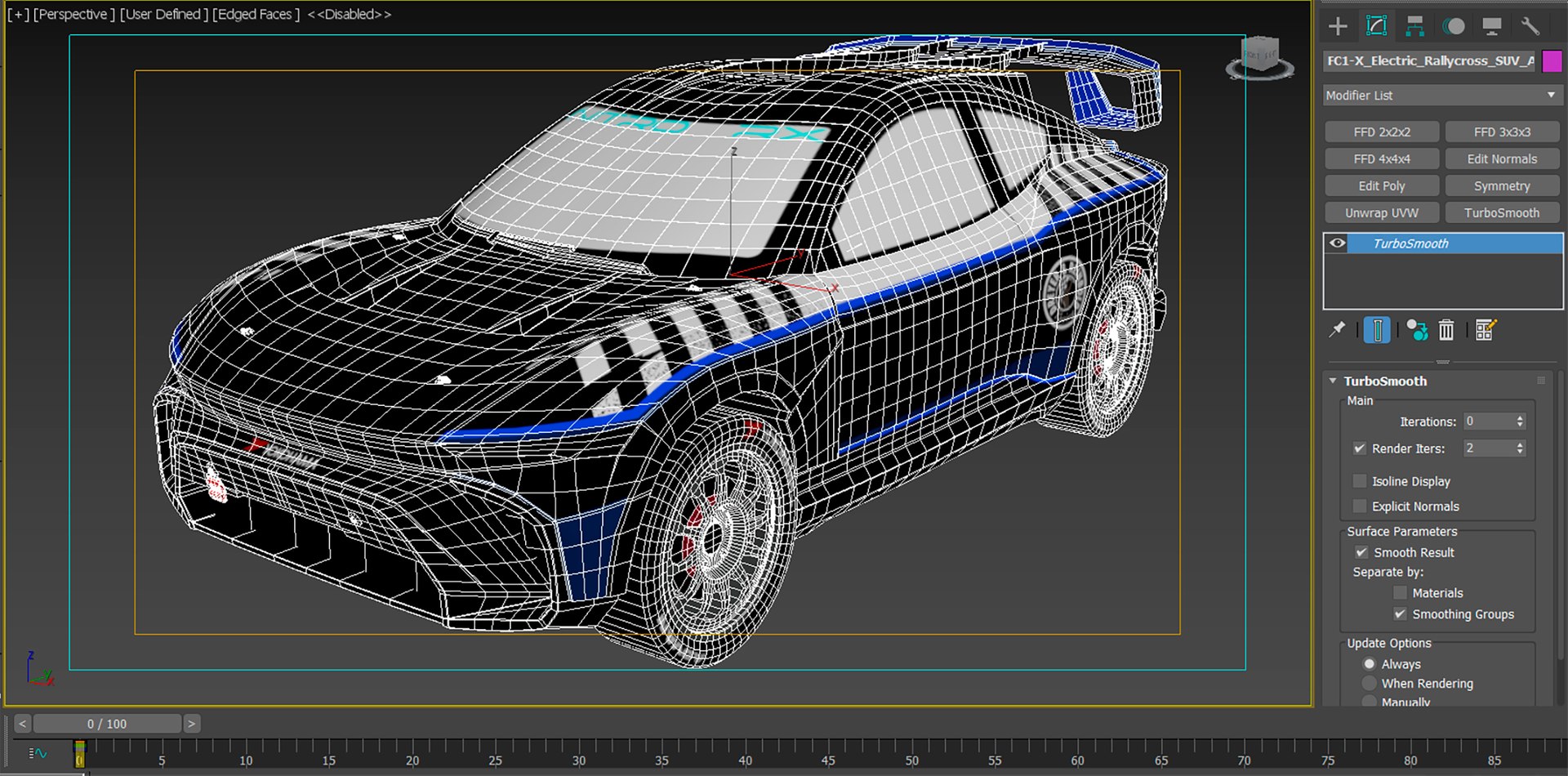This screenshot has width=1568, height=776.
Task: Open the [User Defined] shading menu
Action: click(163, 15)
